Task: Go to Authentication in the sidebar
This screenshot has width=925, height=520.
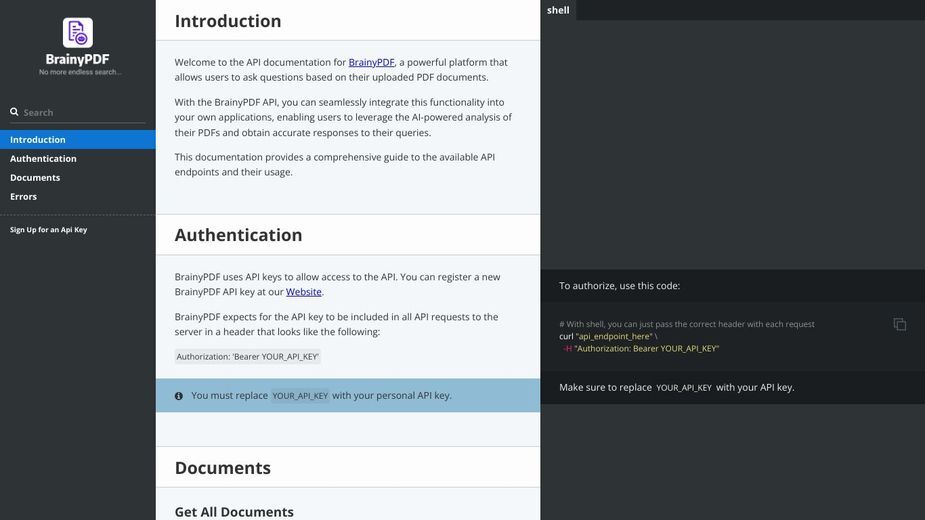Action: [x=78, y=158]
